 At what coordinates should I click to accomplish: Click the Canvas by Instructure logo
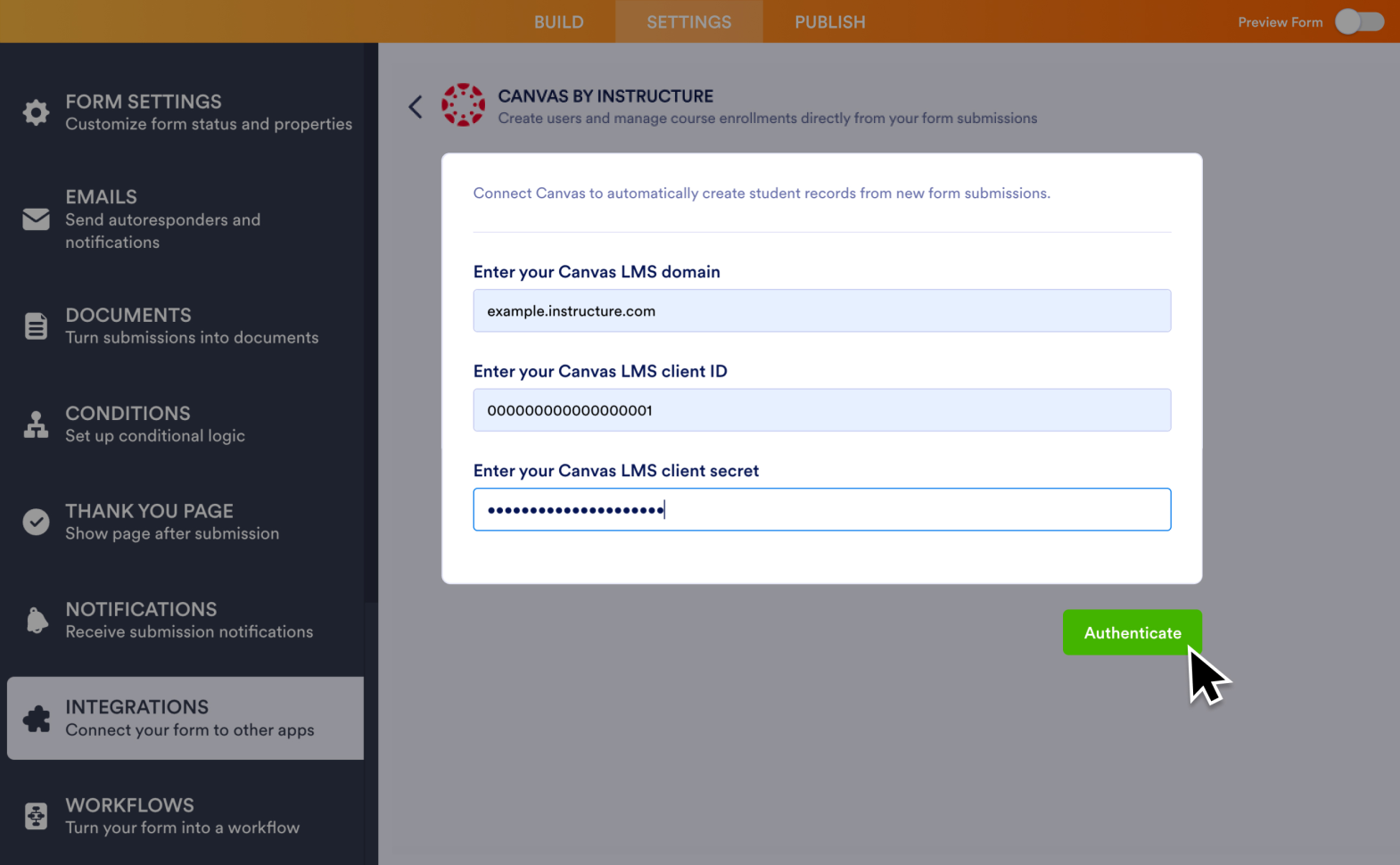[464, 105]
